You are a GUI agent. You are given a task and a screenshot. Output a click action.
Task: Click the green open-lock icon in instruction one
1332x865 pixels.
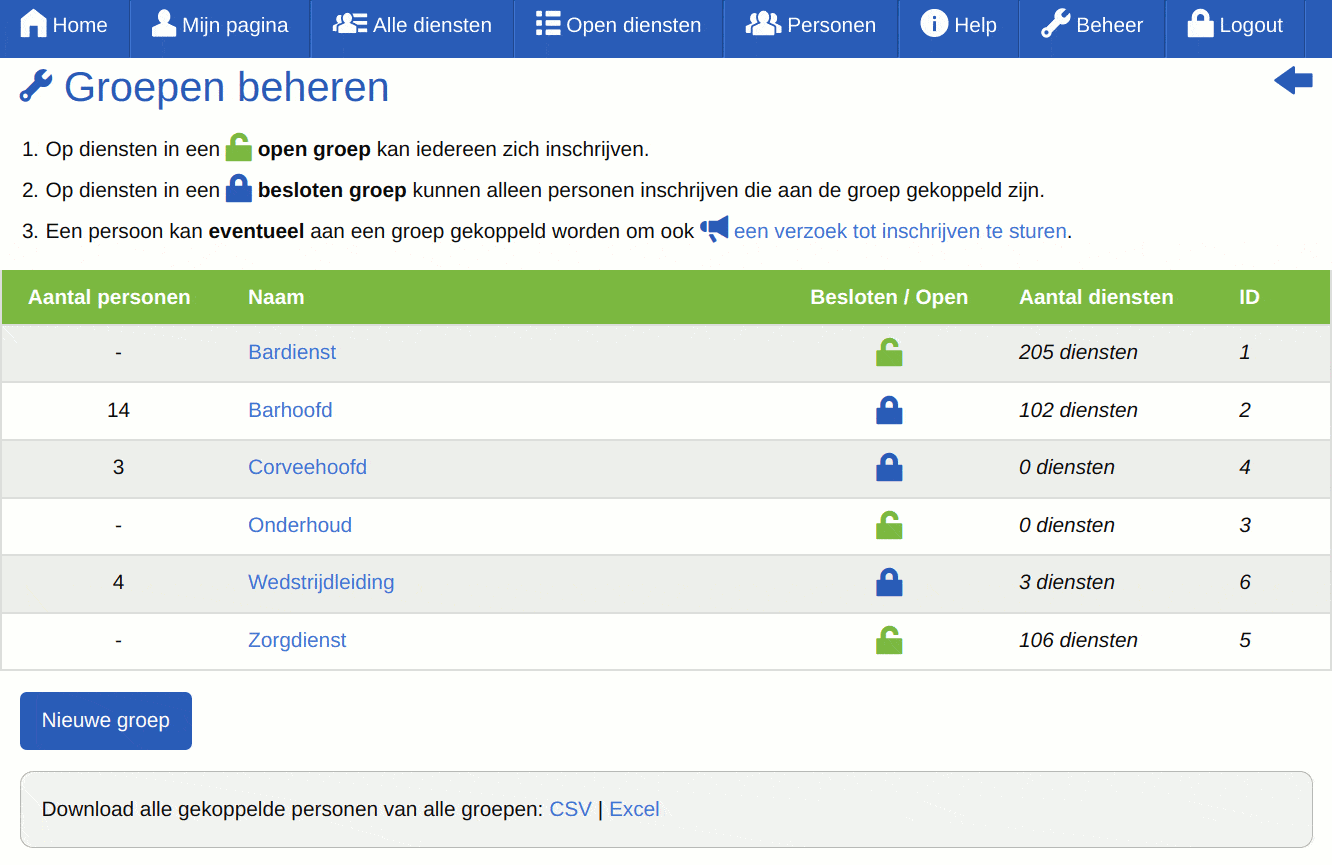click(239, 147)
